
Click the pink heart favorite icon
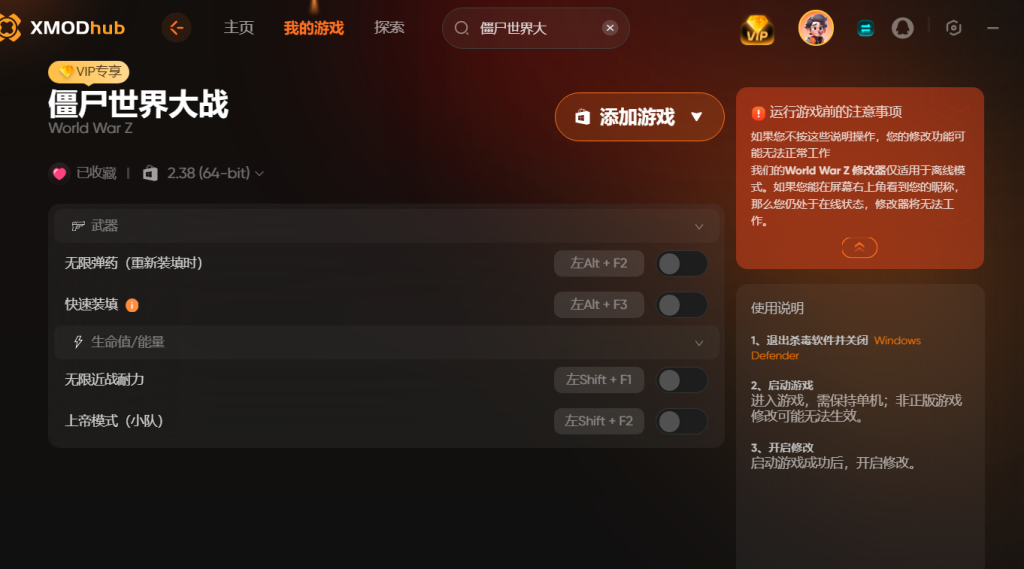(x=59, y=173)
